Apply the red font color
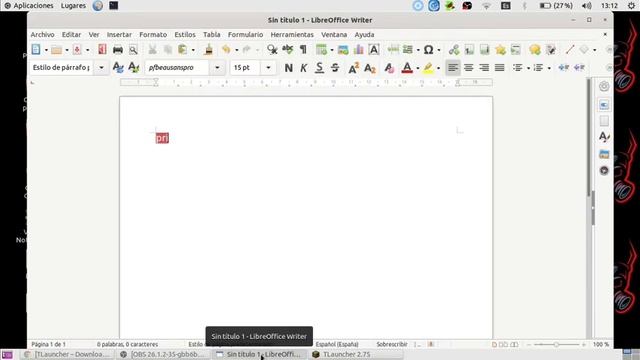Image resolution: width=640 pixels, height=360 pixels. pos(407,68)
